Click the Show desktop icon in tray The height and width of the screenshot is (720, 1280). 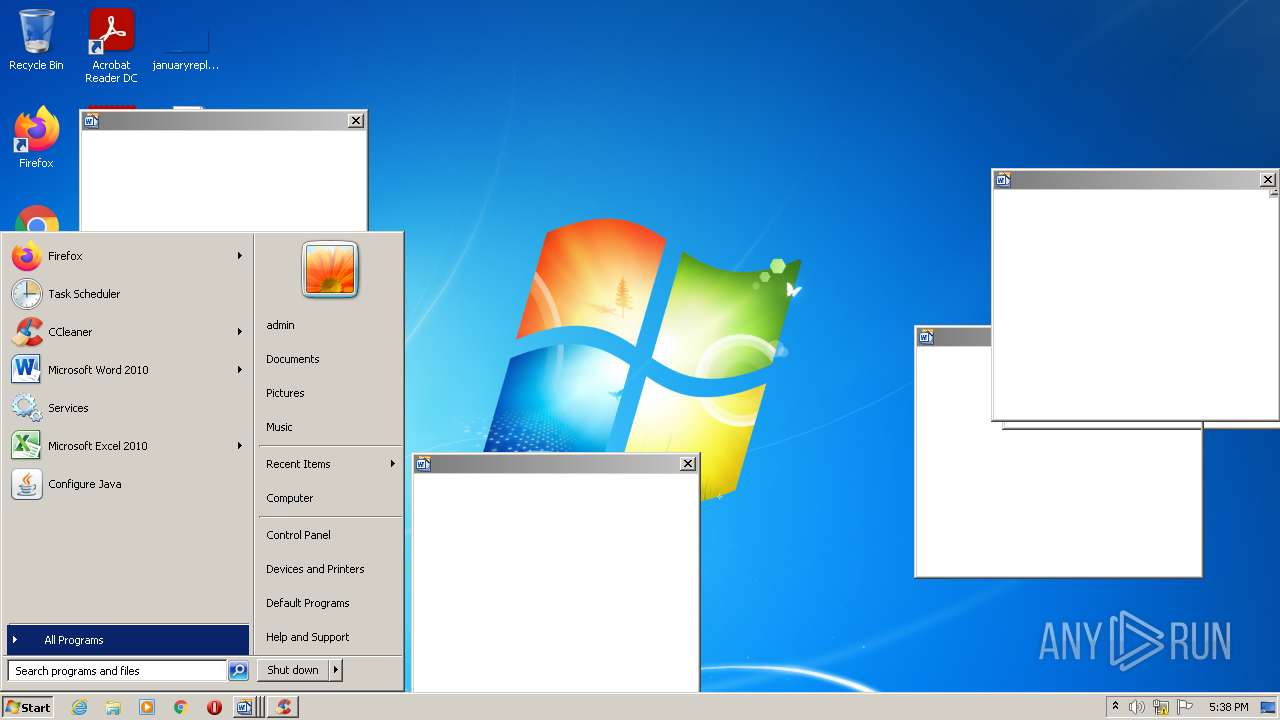(x=1268, y=707)
